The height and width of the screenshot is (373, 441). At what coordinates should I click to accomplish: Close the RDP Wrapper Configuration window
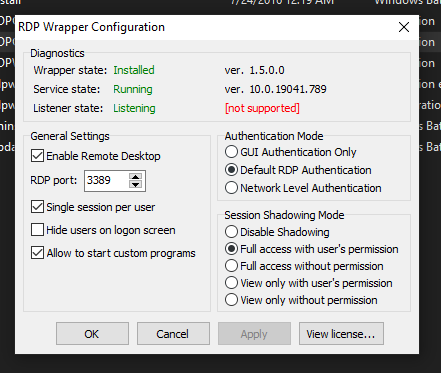[404, 27]
